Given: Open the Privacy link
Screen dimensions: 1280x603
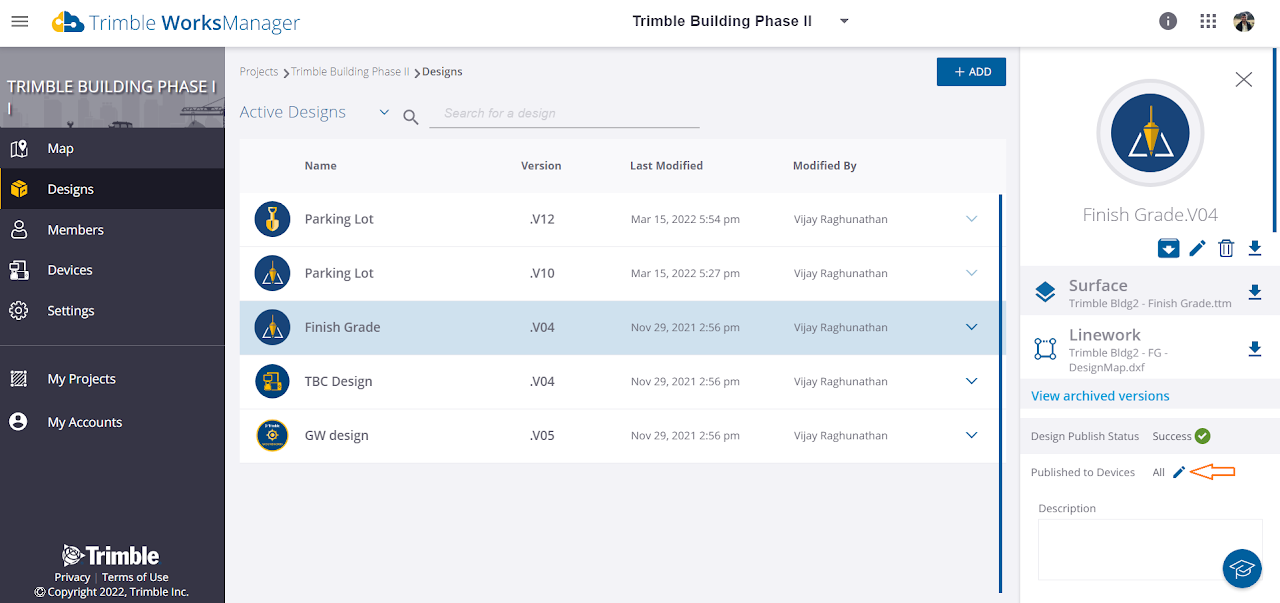Looking at the screenshot, I should 72,577.
